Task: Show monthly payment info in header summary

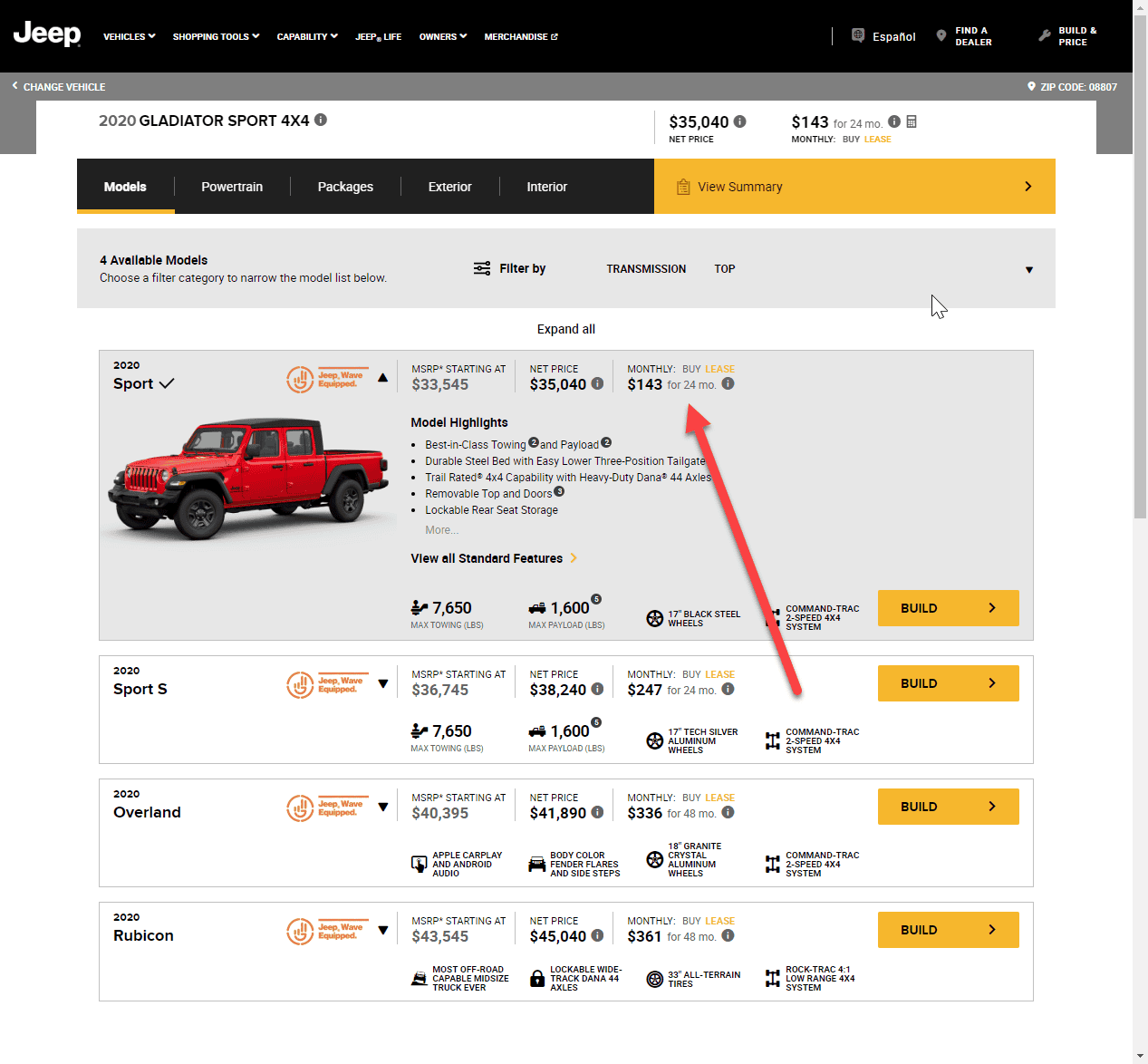Action: [894, 121]
